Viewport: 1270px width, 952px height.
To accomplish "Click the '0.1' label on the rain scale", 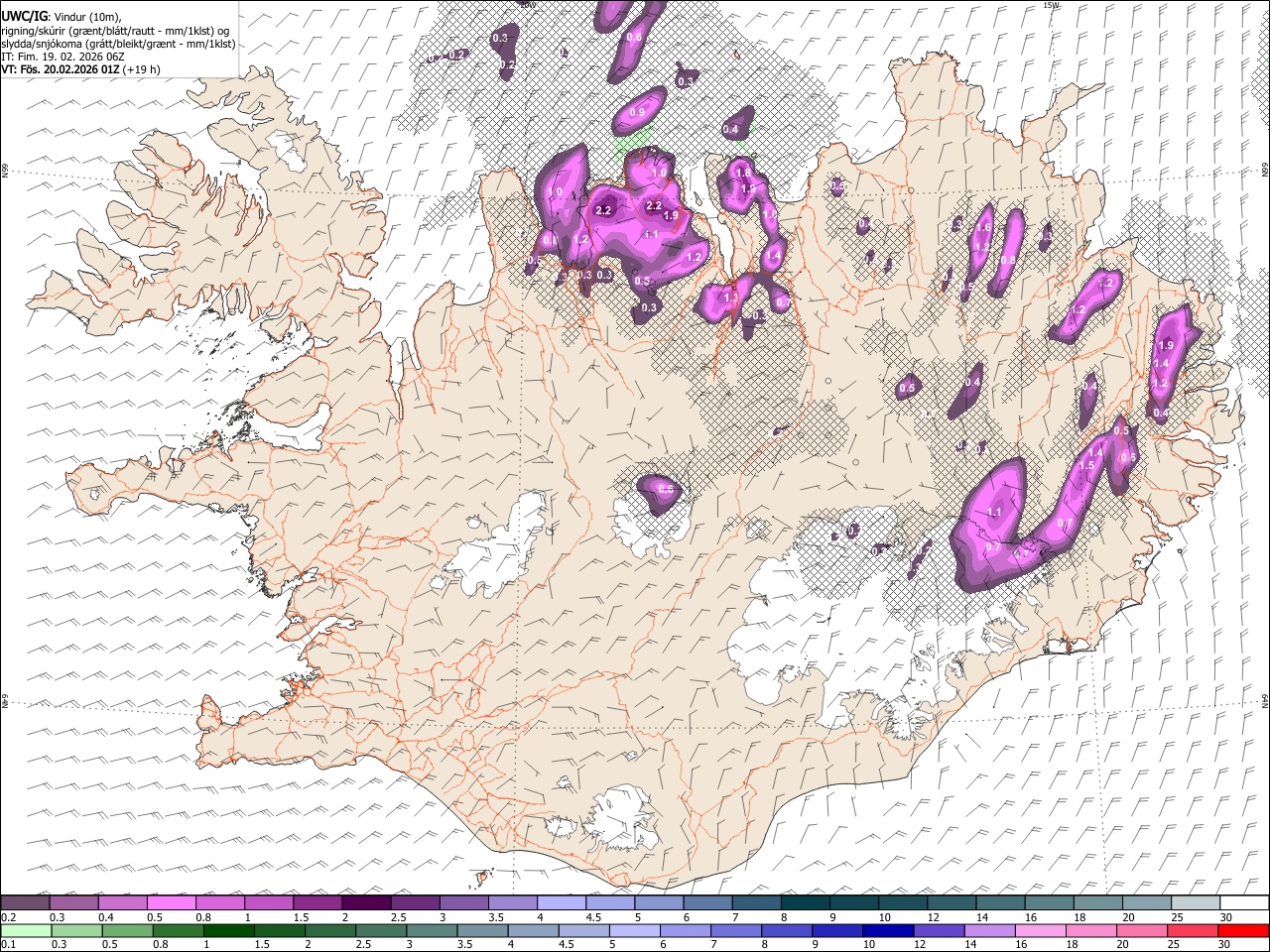I will pos(8,944).
